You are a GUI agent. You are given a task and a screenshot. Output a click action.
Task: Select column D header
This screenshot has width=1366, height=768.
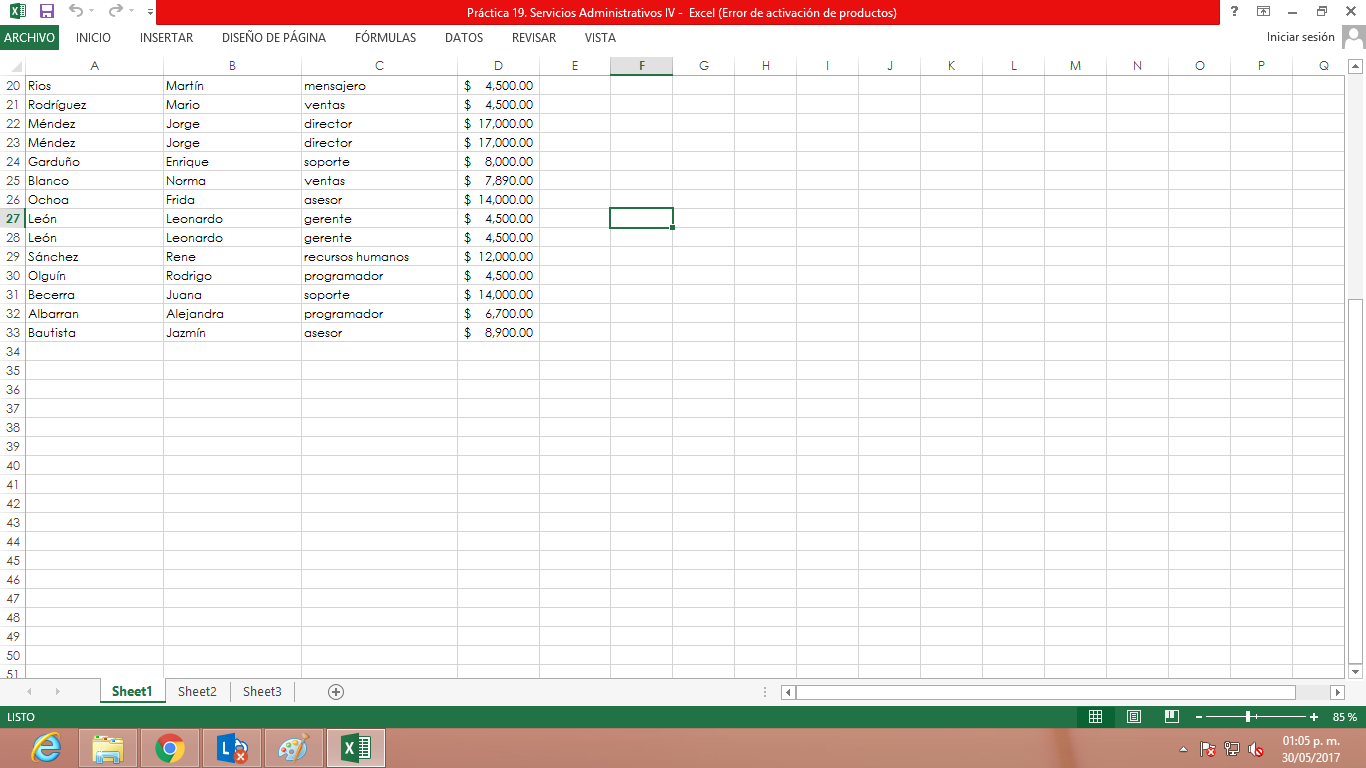498,66
